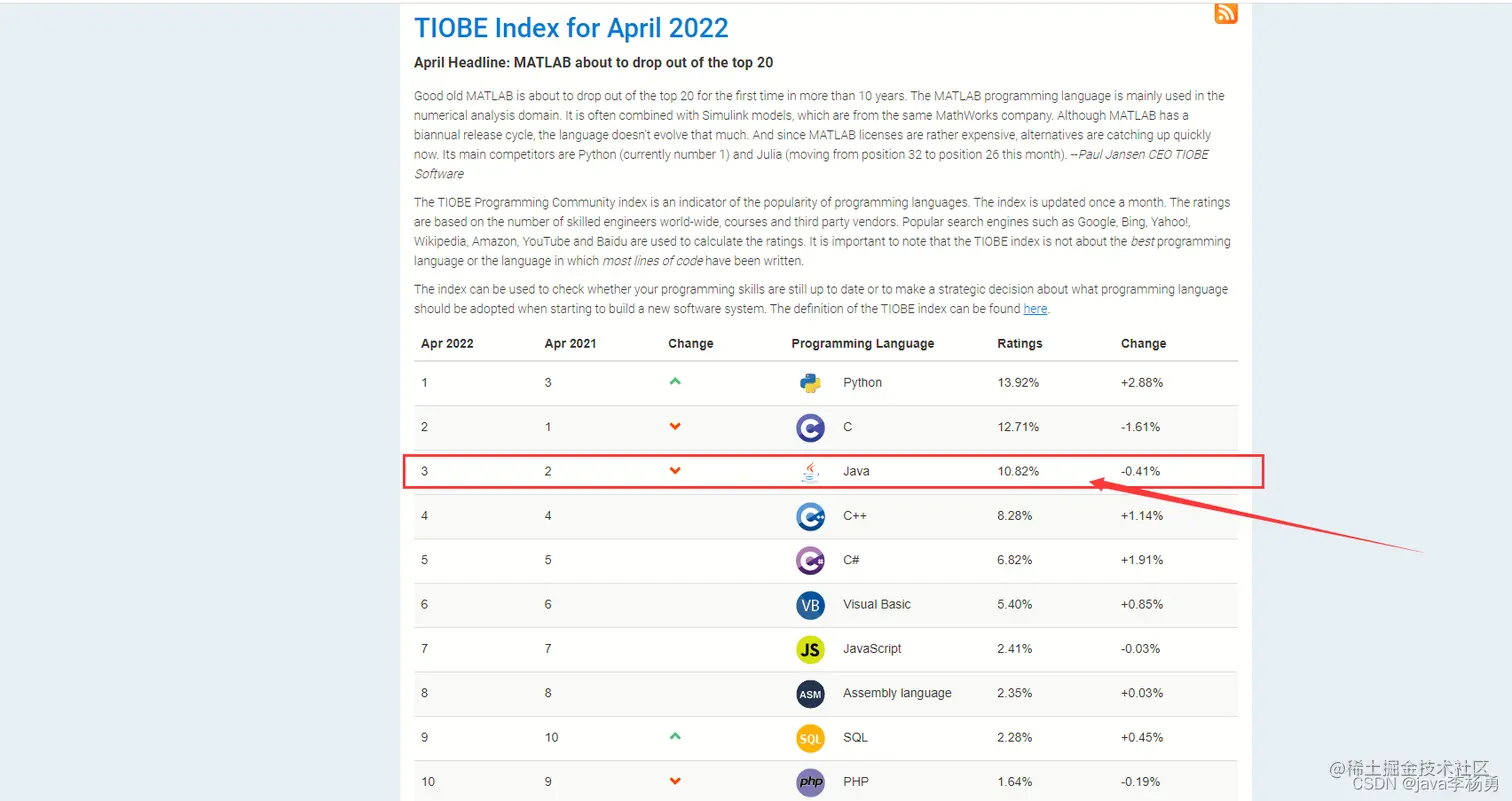Click the 'Assembly language' name
The height and width of the screenshot is (801, 1512).
(x=897, y=693)
